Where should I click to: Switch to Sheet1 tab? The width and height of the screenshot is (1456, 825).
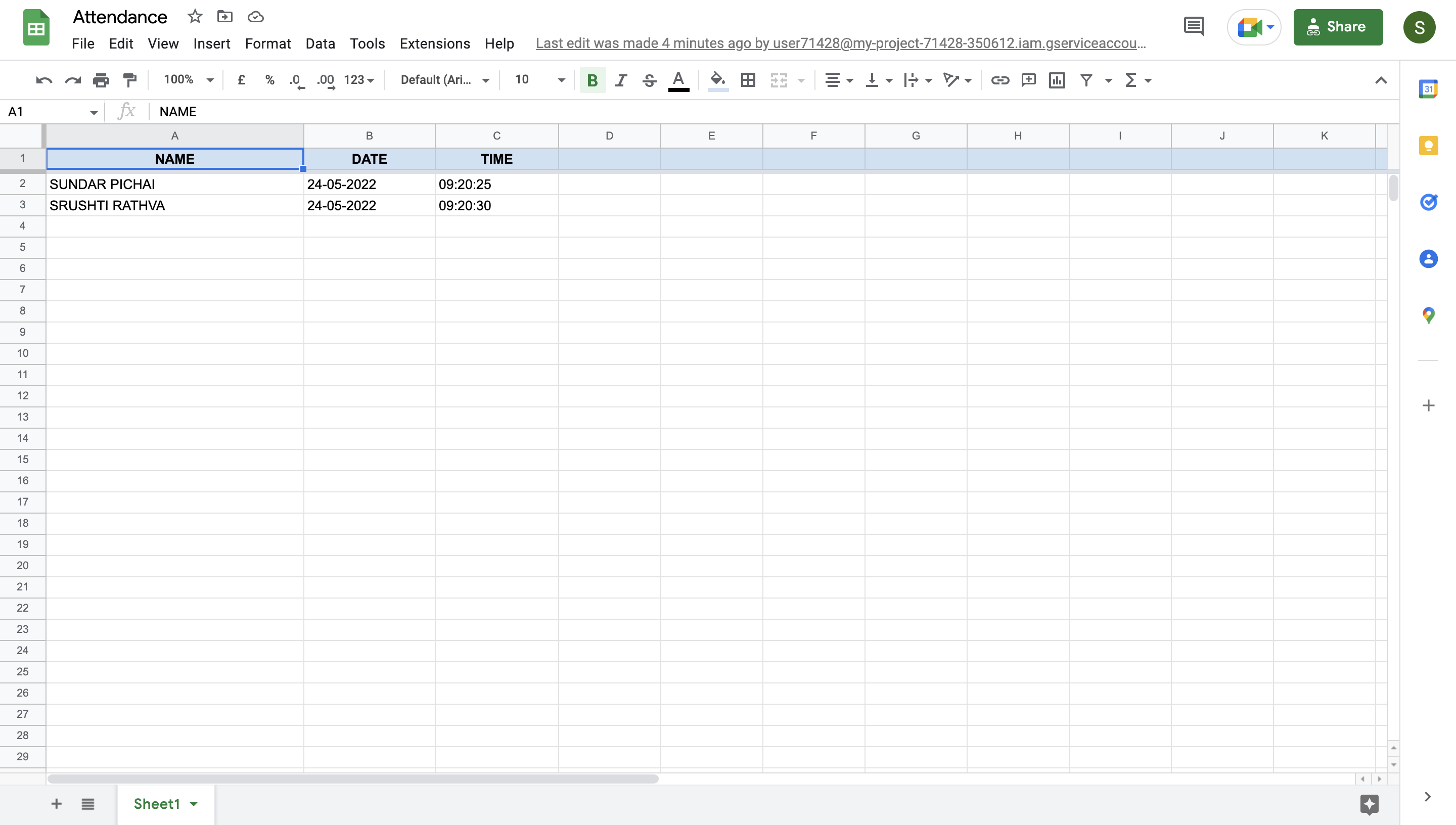click(x=157, y=803)
